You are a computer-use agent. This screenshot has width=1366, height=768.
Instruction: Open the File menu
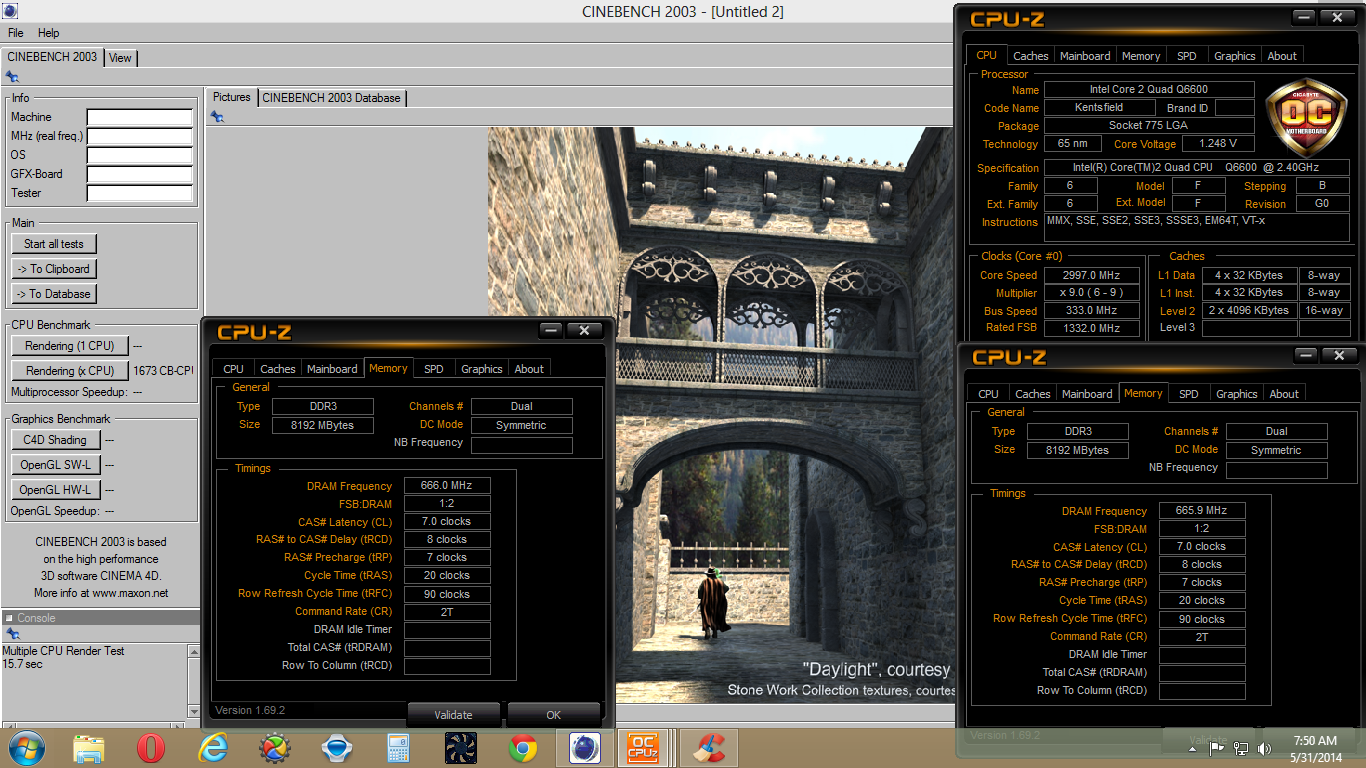[16, 33]
